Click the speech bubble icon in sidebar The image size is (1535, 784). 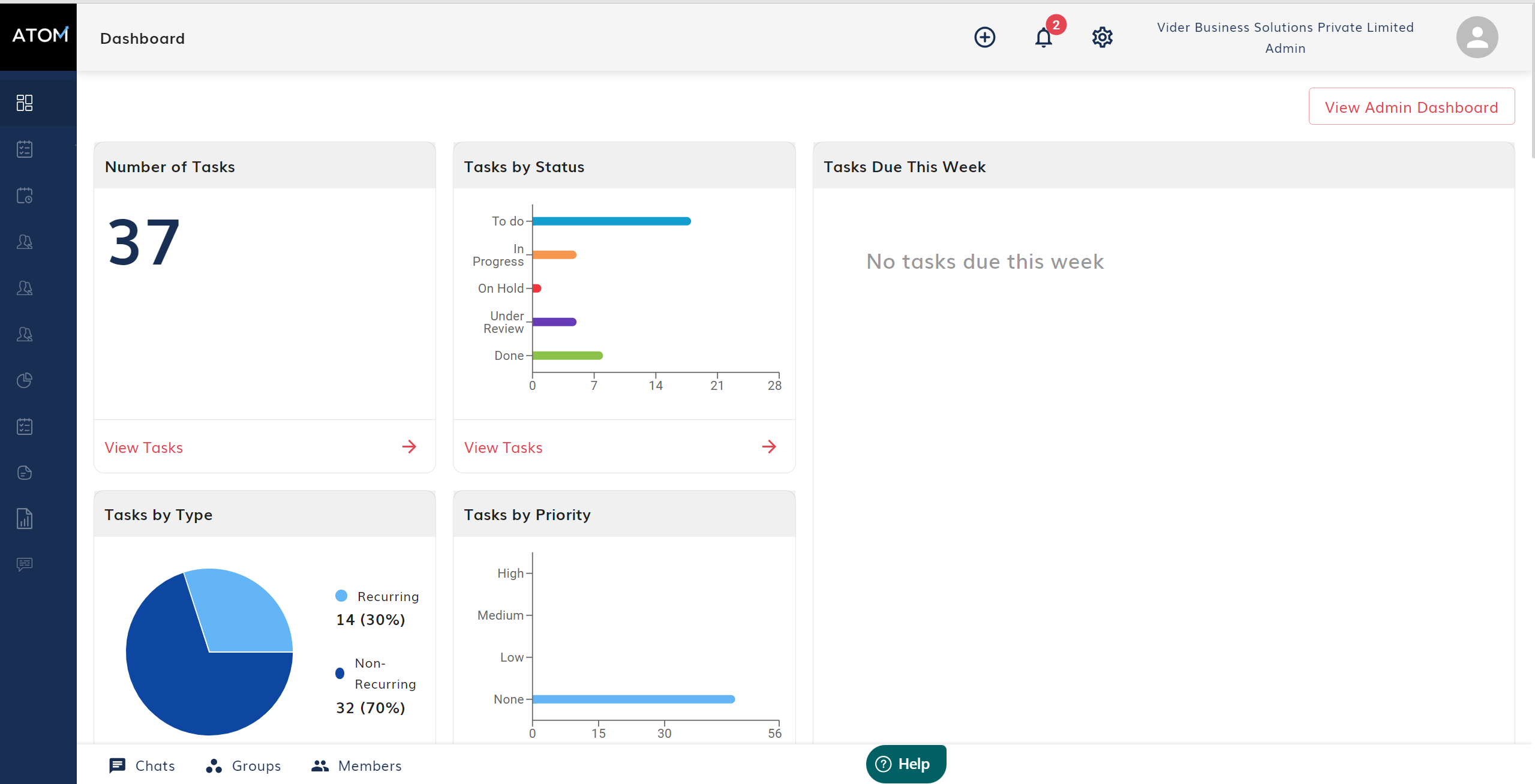(25, 564)
